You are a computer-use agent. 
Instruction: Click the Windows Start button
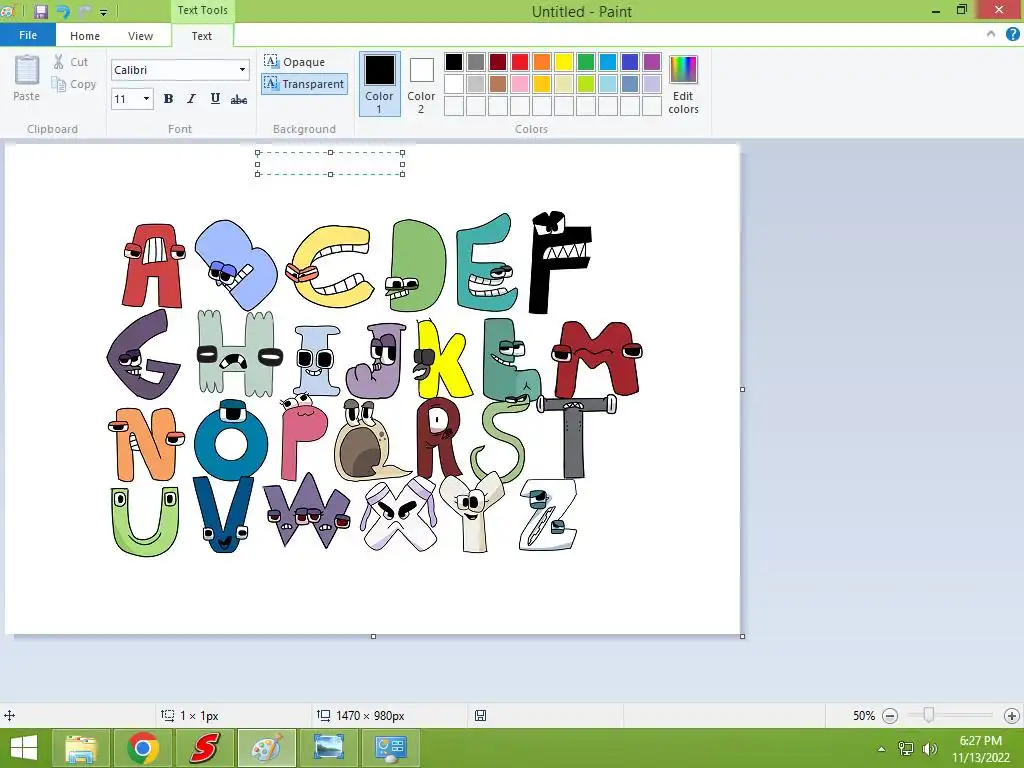(24, 748)
